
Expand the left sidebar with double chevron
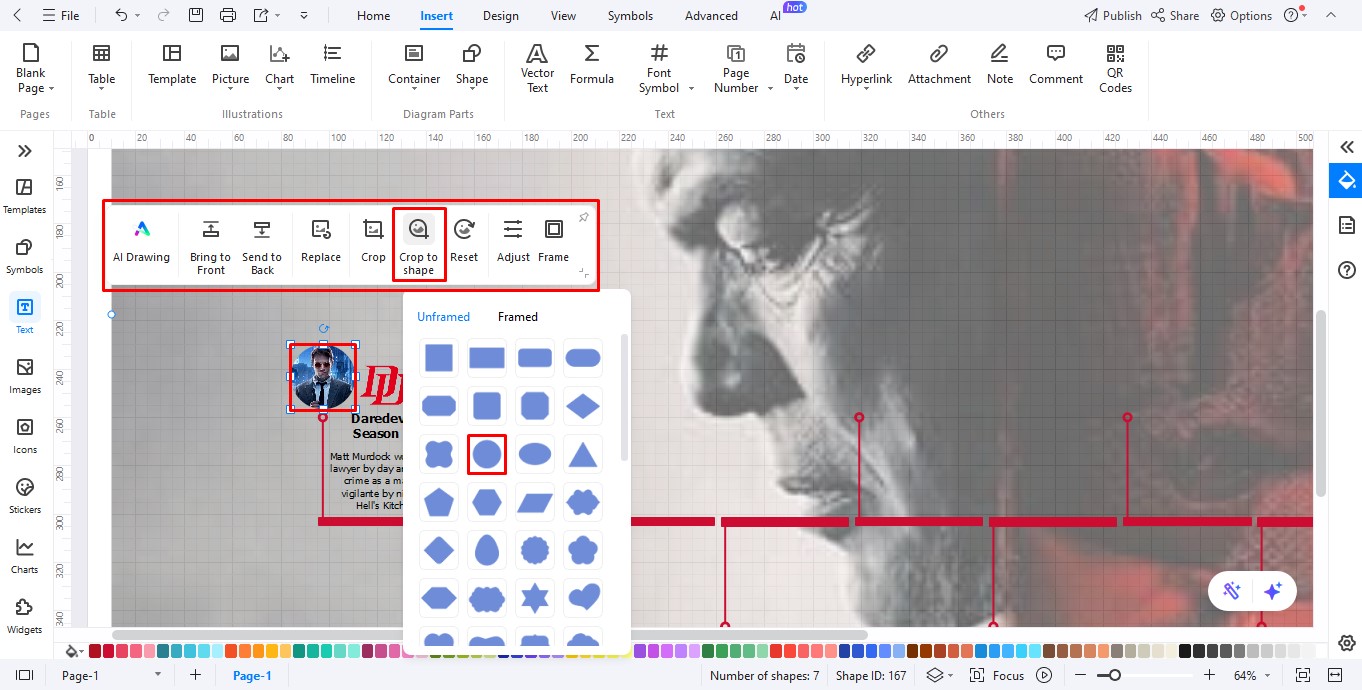point(25,151)
